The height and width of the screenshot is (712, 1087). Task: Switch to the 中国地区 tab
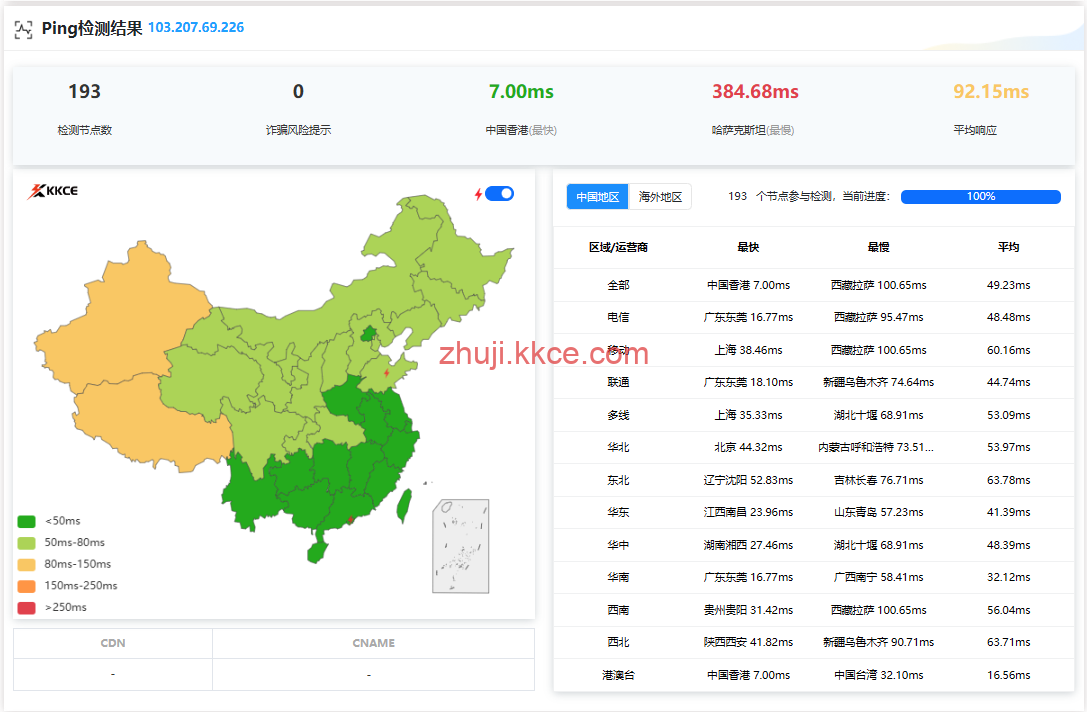pyautogui.click(x=597, y=197)
